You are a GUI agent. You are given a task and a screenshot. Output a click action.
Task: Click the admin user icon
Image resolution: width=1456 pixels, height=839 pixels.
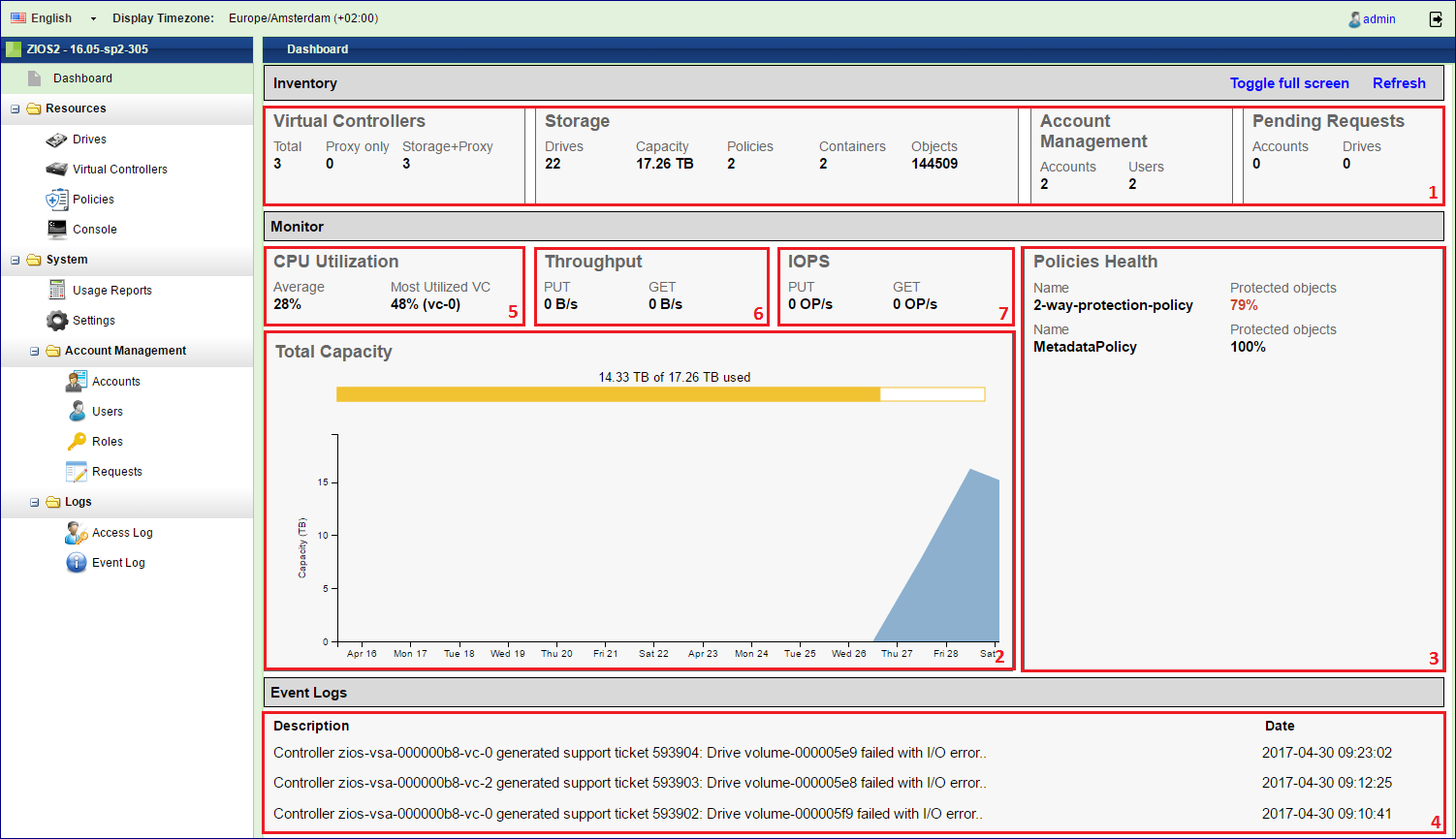click(1354, 19)
